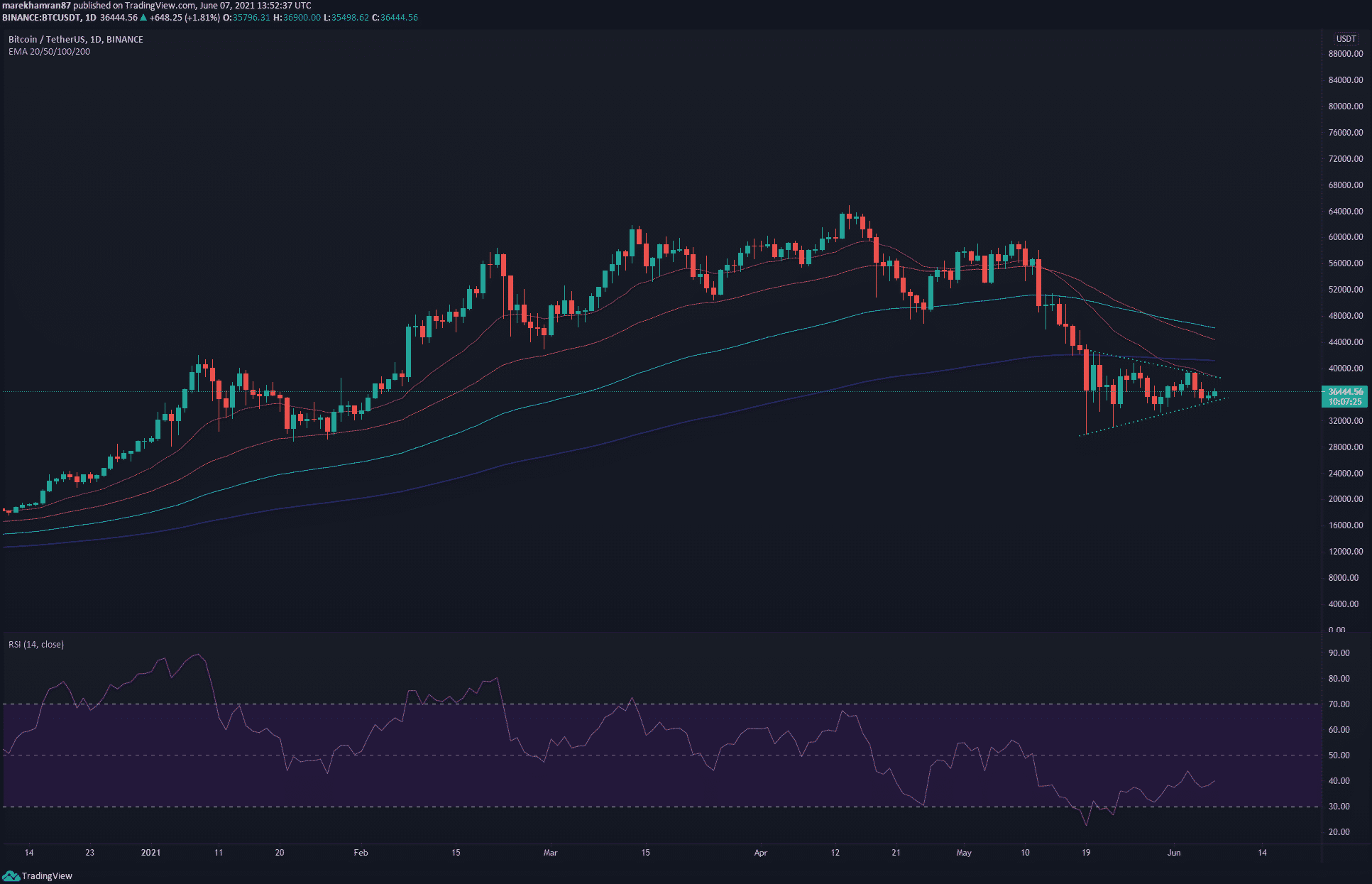The height and width of the screenshot is (884, 1372).
Task: Click the RSI 70.00 overbought level label
Action: [x=1339, y=704]
